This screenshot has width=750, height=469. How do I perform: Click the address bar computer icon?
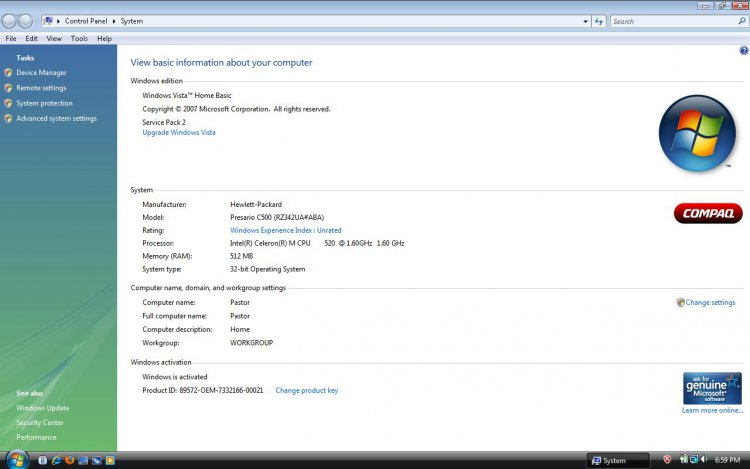click(48, 21)
